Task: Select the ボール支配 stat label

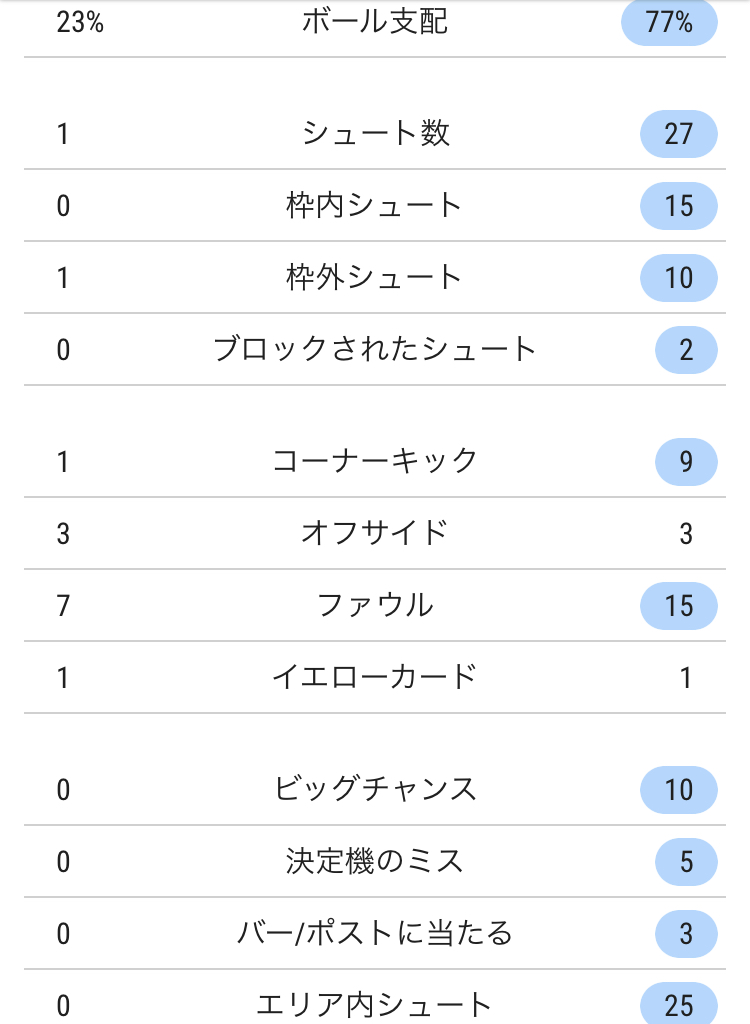Action: [375, 22]
